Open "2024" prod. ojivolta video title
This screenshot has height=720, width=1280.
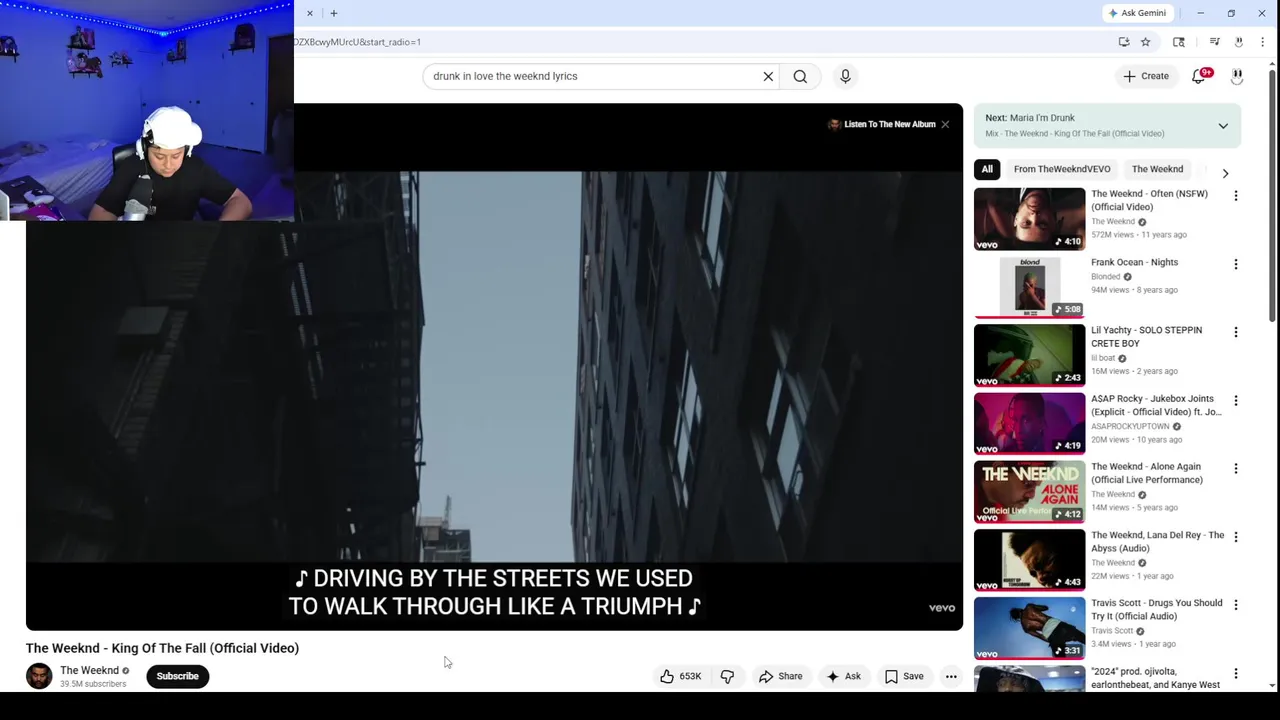click(x=1155, y=678)
